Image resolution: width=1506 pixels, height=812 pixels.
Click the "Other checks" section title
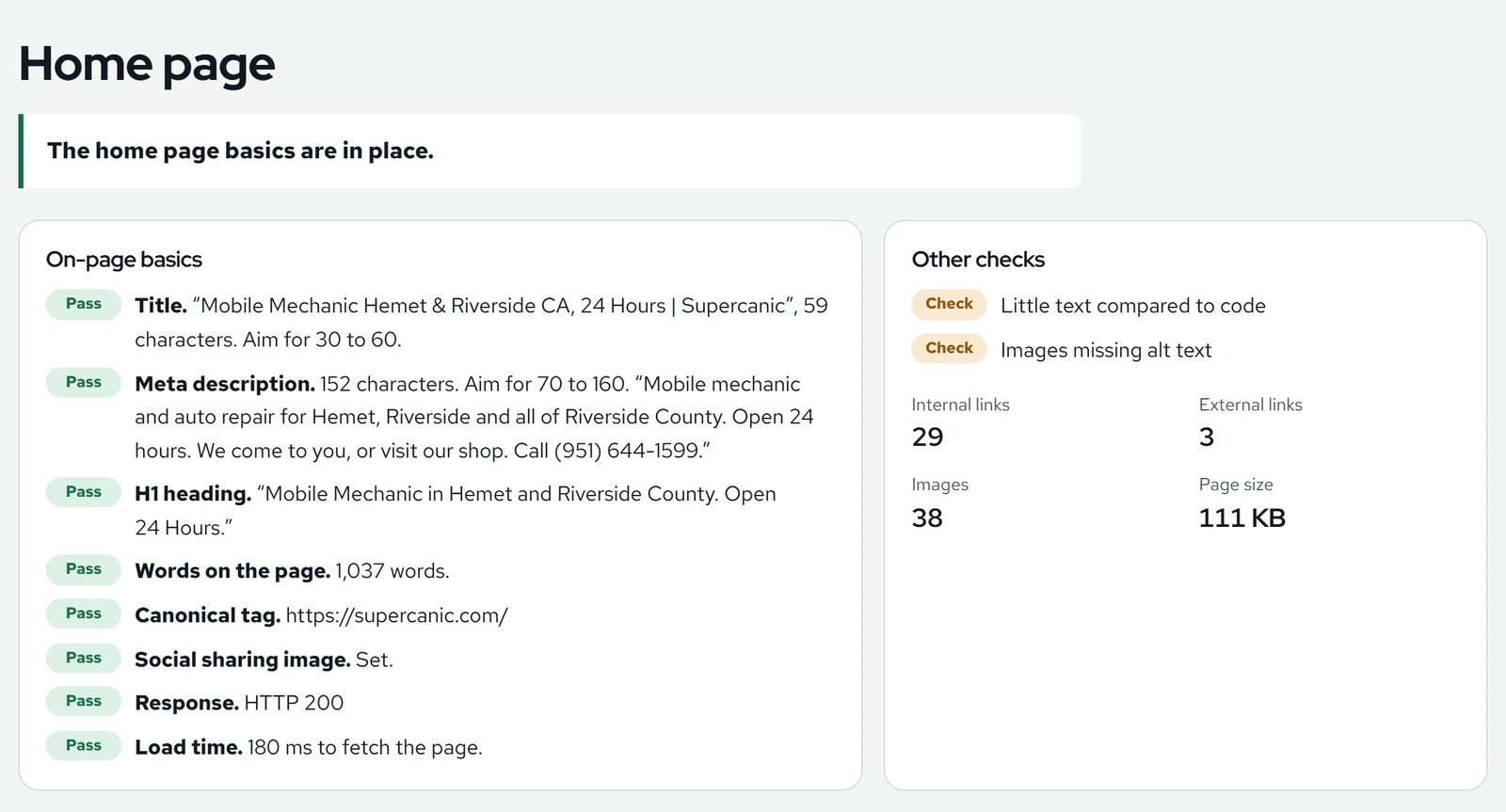click(x=978, y=260)
